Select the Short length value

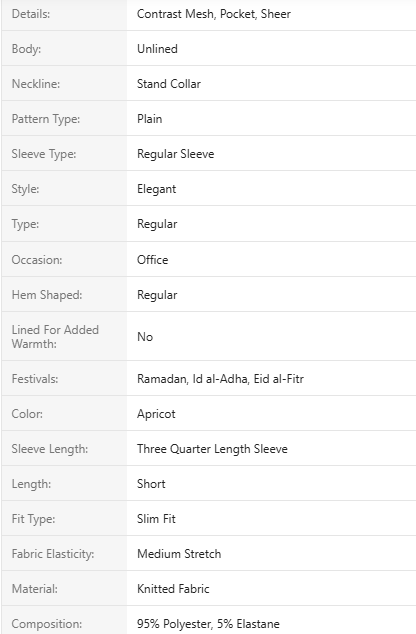click(151, 484)
